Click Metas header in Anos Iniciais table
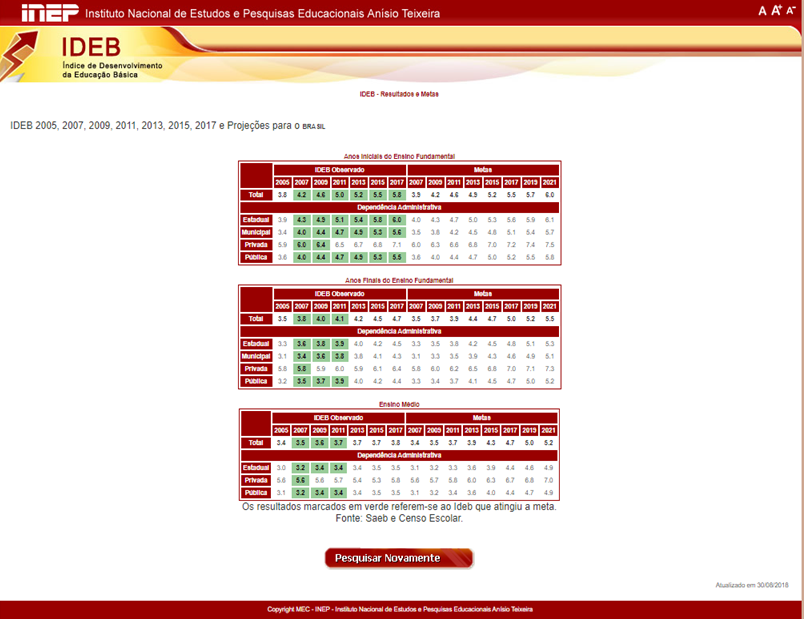Screen dimensions: 804x619 coord(483,170)
